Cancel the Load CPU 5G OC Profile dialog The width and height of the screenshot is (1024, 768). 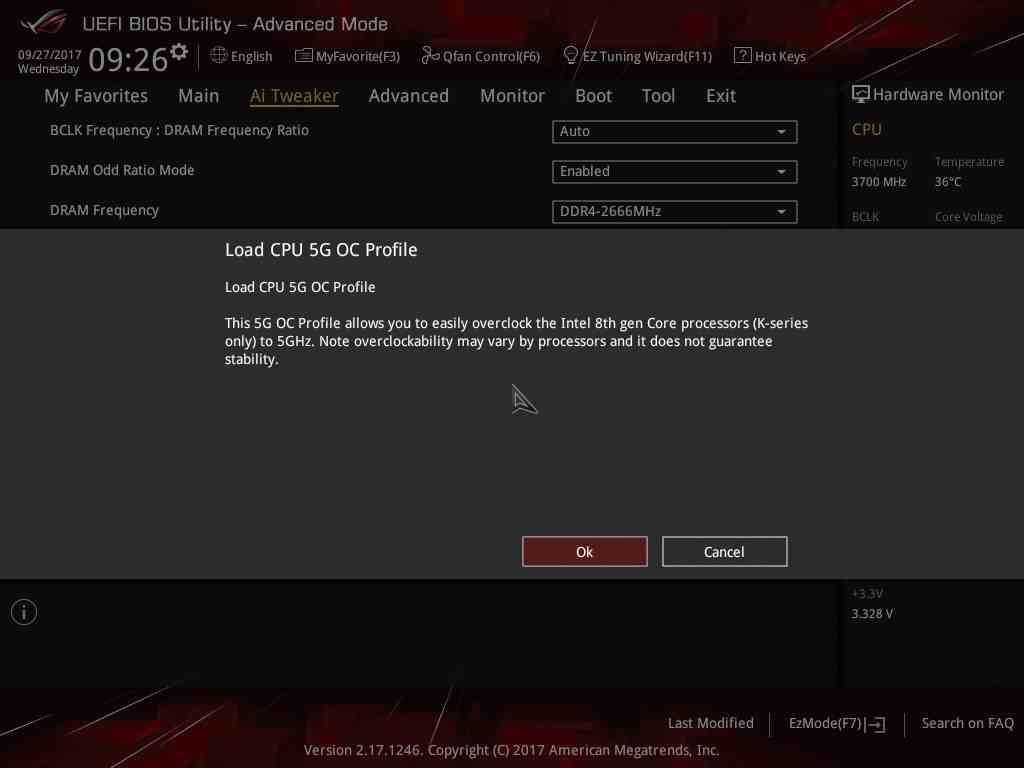(724, 552)
